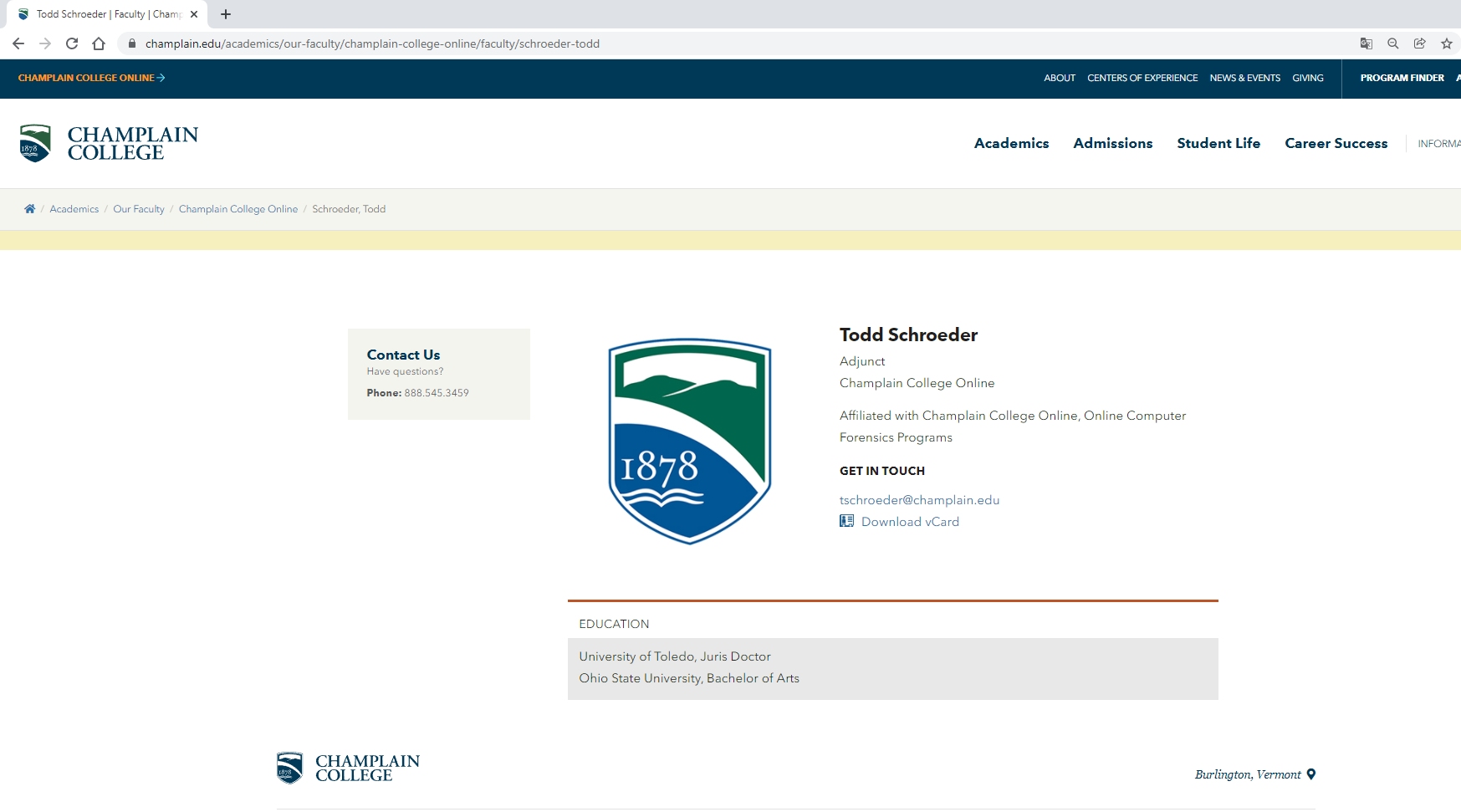Open Career Success menu item

click(x=1336, y=143)
